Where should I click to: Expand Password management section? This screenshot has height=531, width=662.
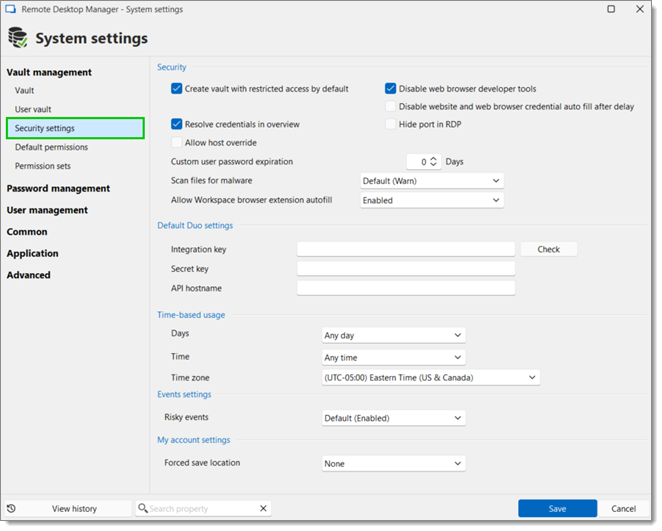coord(58,188)
